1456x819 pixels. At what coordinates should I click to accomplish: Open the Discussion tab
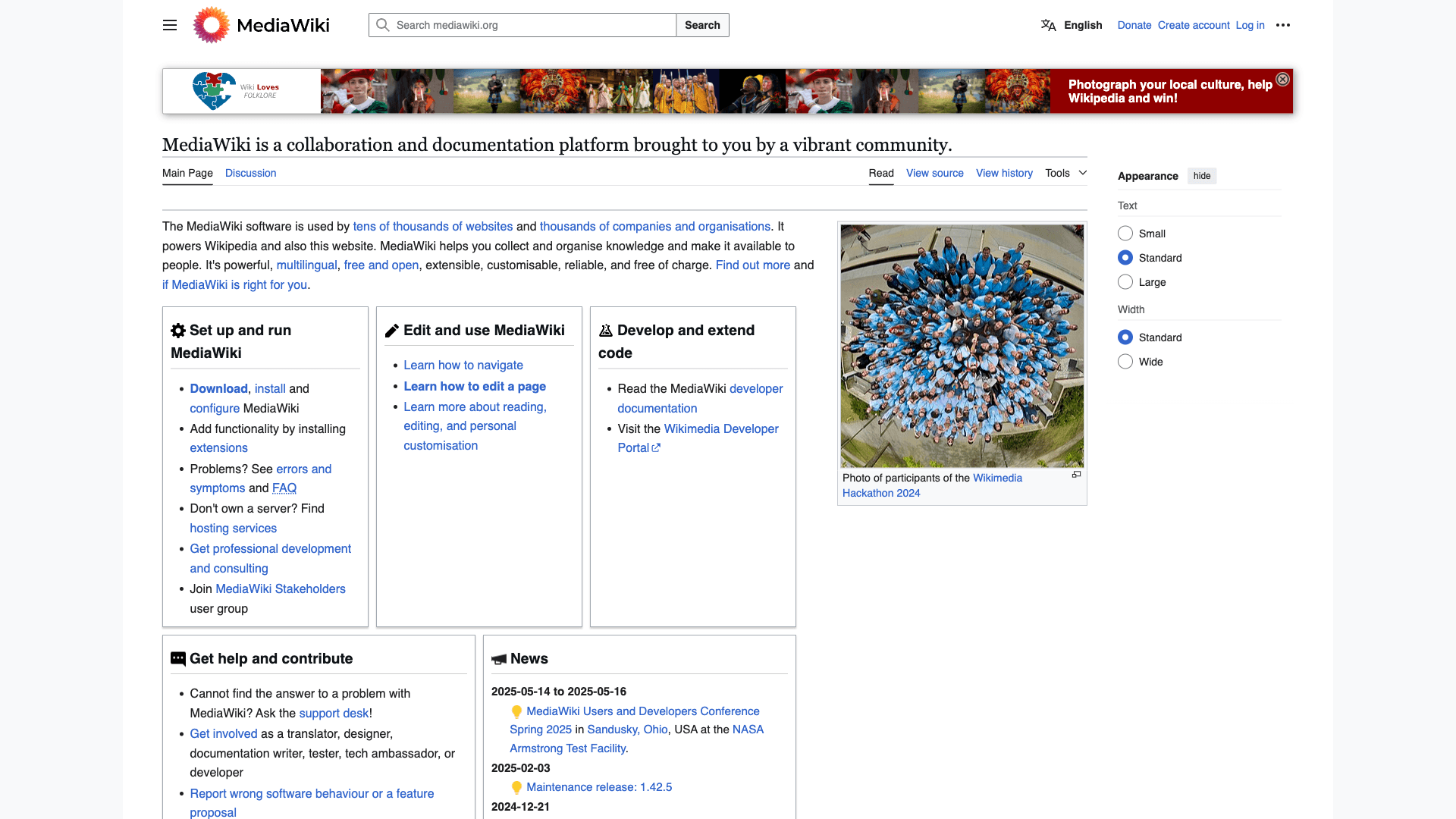point(250,173)
